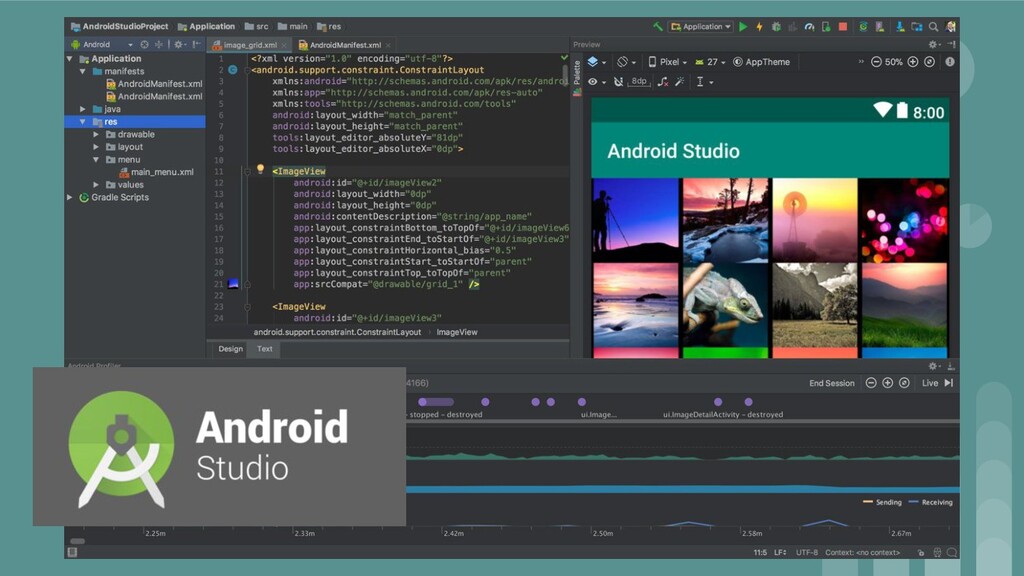The image size is (1024, 576).
Task: Expand the layout folder
Action: click(96, 147)
